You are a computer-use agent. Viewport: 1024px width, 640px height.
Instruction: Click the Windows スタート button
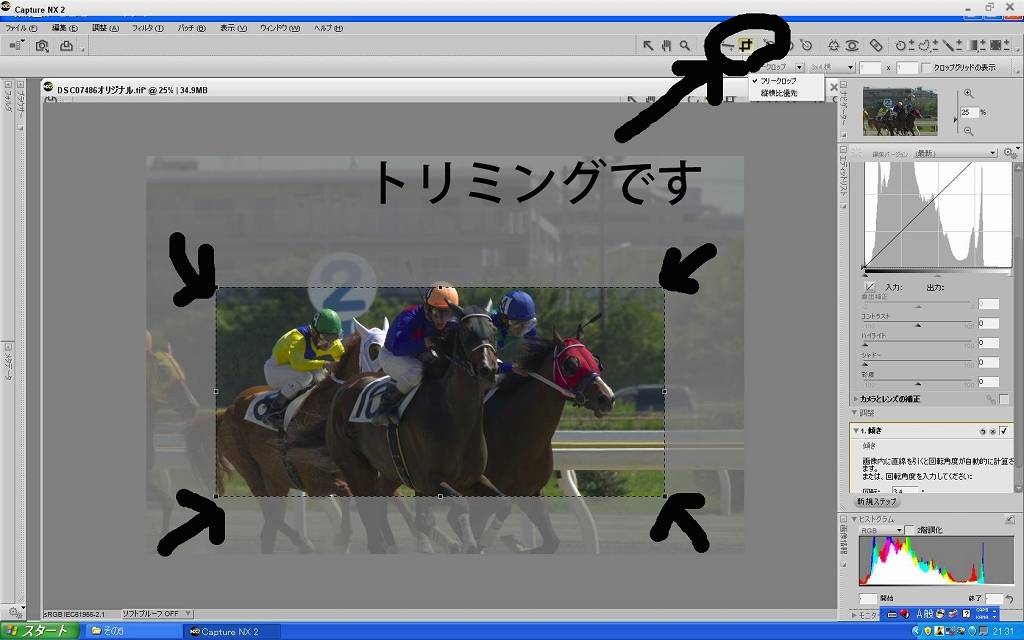40,631
